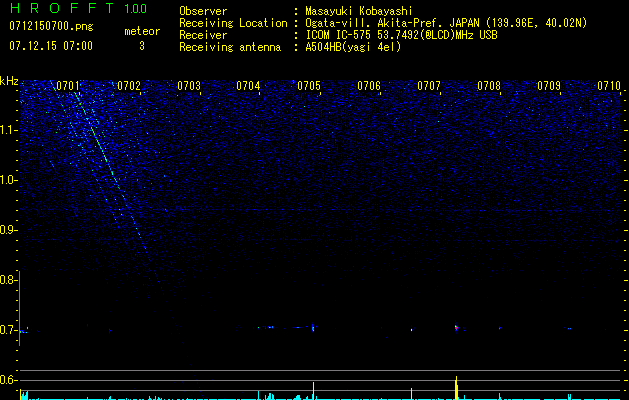Select receiver text ICOM IC-575 53.7492 MHz USB
Screen dimensions: 629x400
click(x=401, y=35)
